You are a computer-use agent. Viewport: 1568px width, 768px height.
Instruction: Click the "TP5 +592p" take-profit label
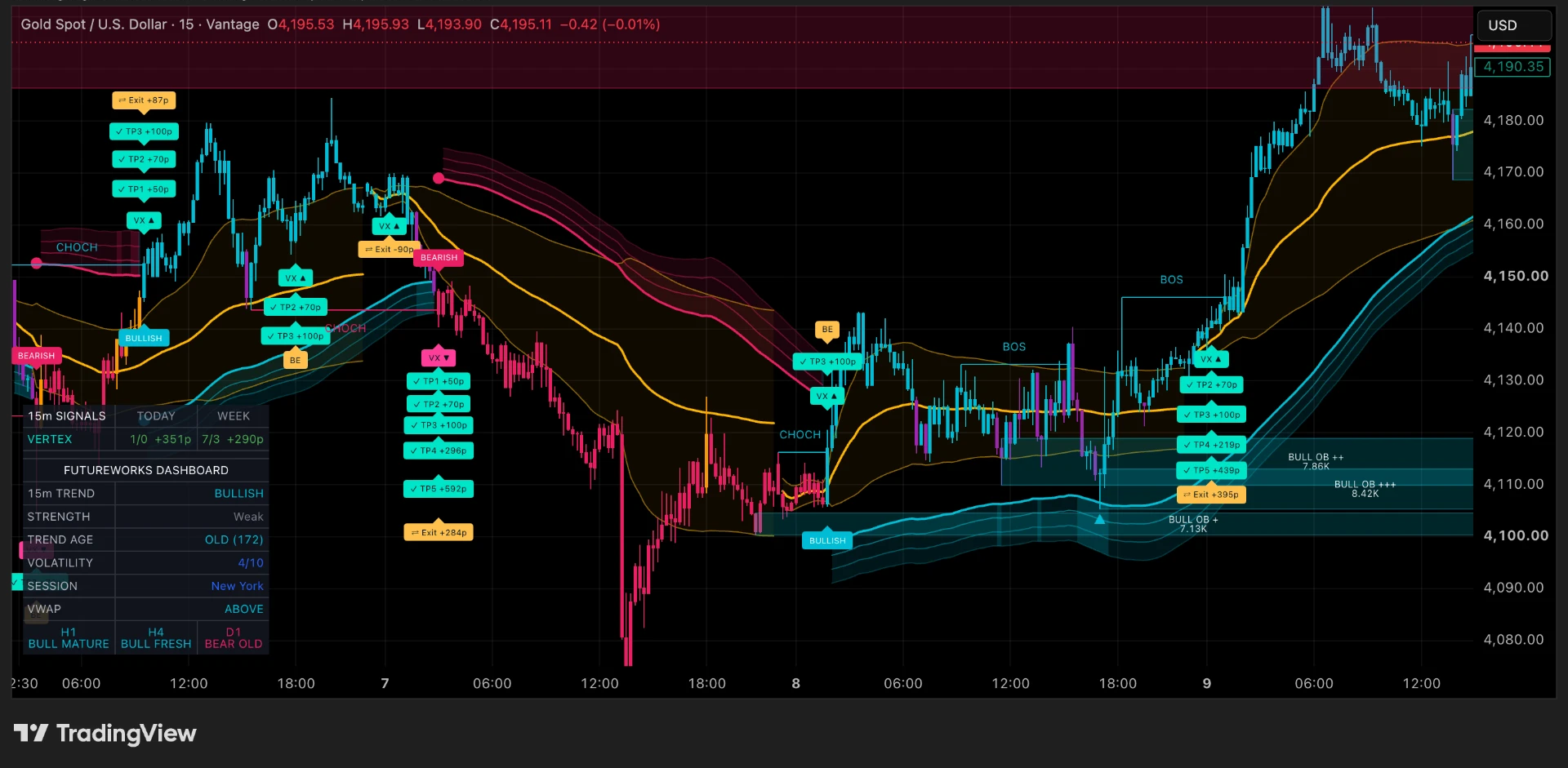439,489
